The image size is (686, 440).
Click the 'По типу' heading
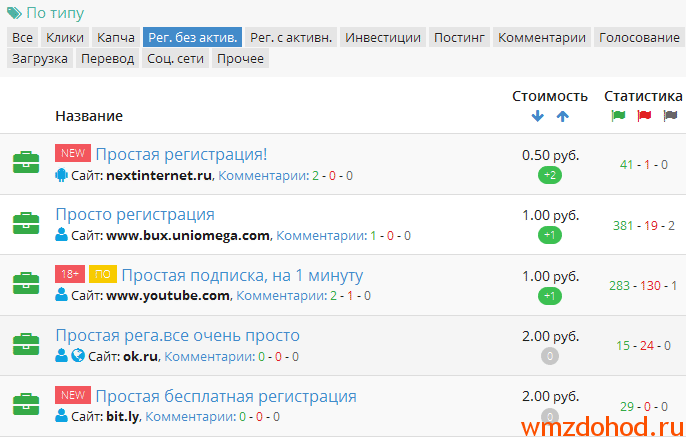click(x=55, y=13)
